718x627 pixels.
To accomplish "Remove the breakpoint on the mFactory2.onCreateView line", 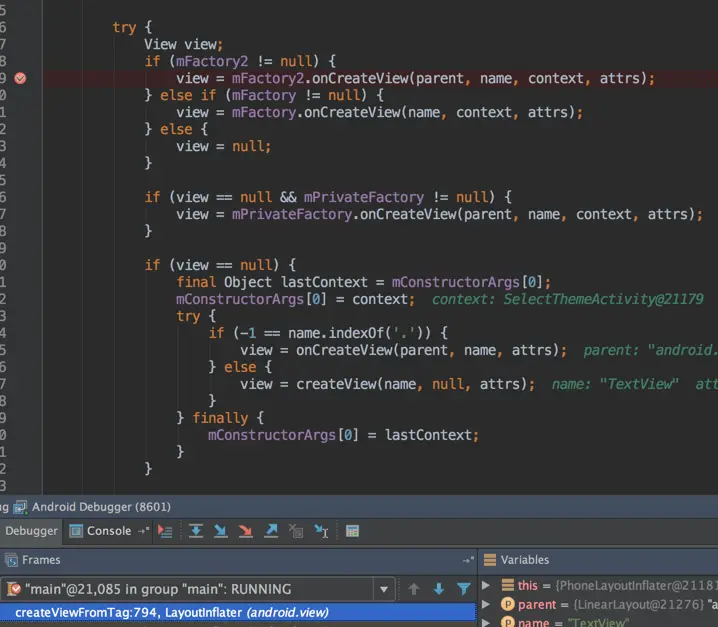I will pos(20,78).
